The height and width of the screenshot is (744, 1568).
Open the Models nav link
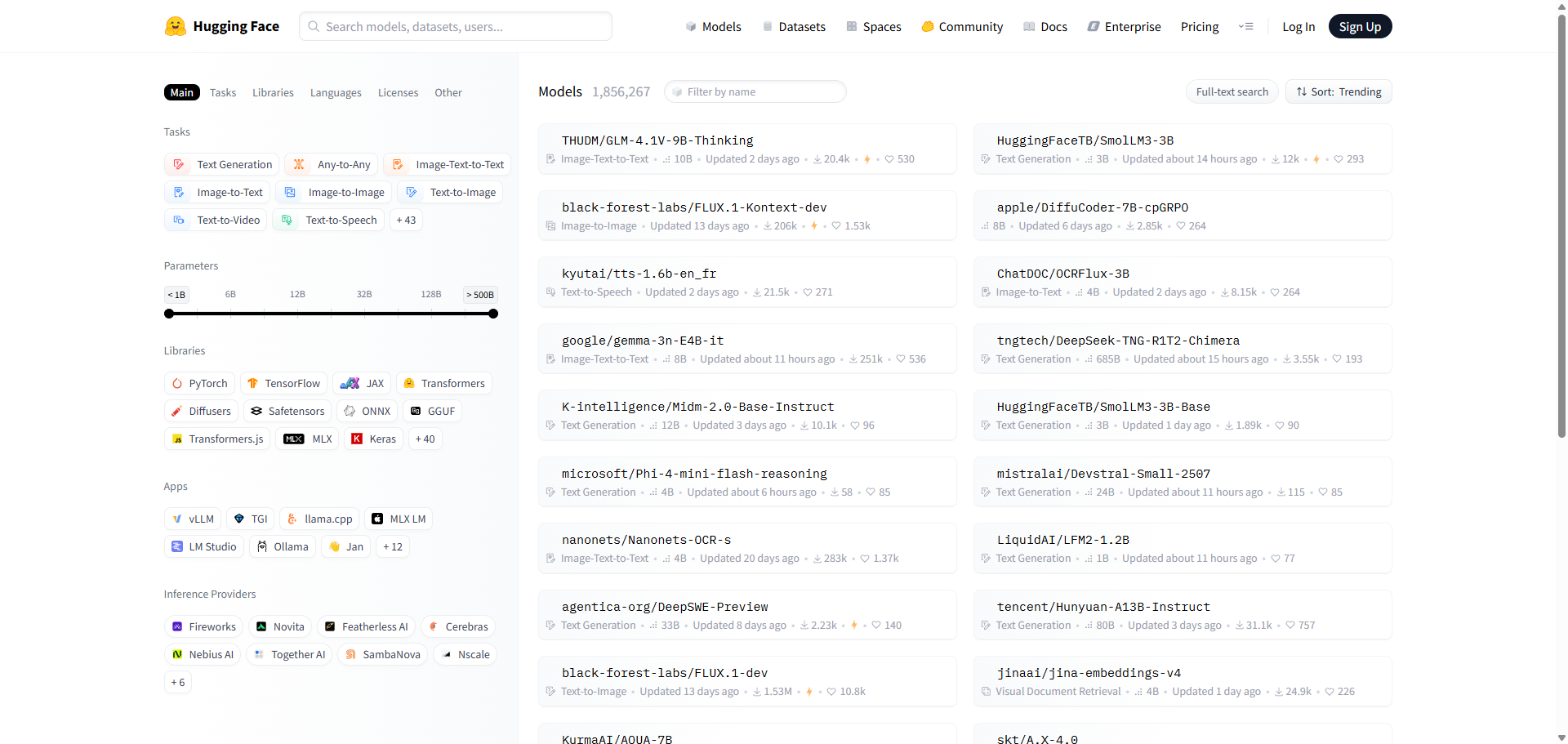713,26
